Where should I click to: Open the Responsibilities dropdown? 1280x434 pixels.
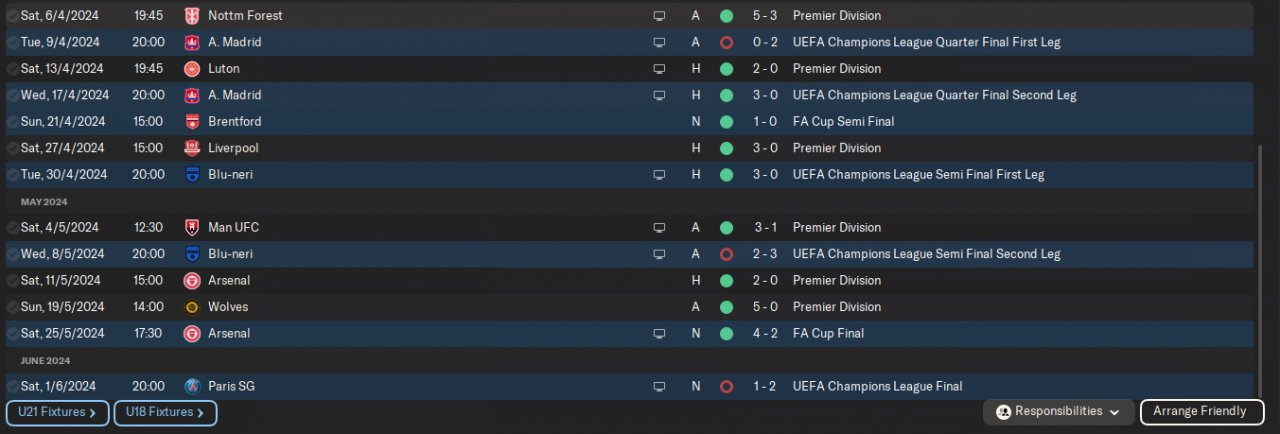click(x=1059, y=412)
